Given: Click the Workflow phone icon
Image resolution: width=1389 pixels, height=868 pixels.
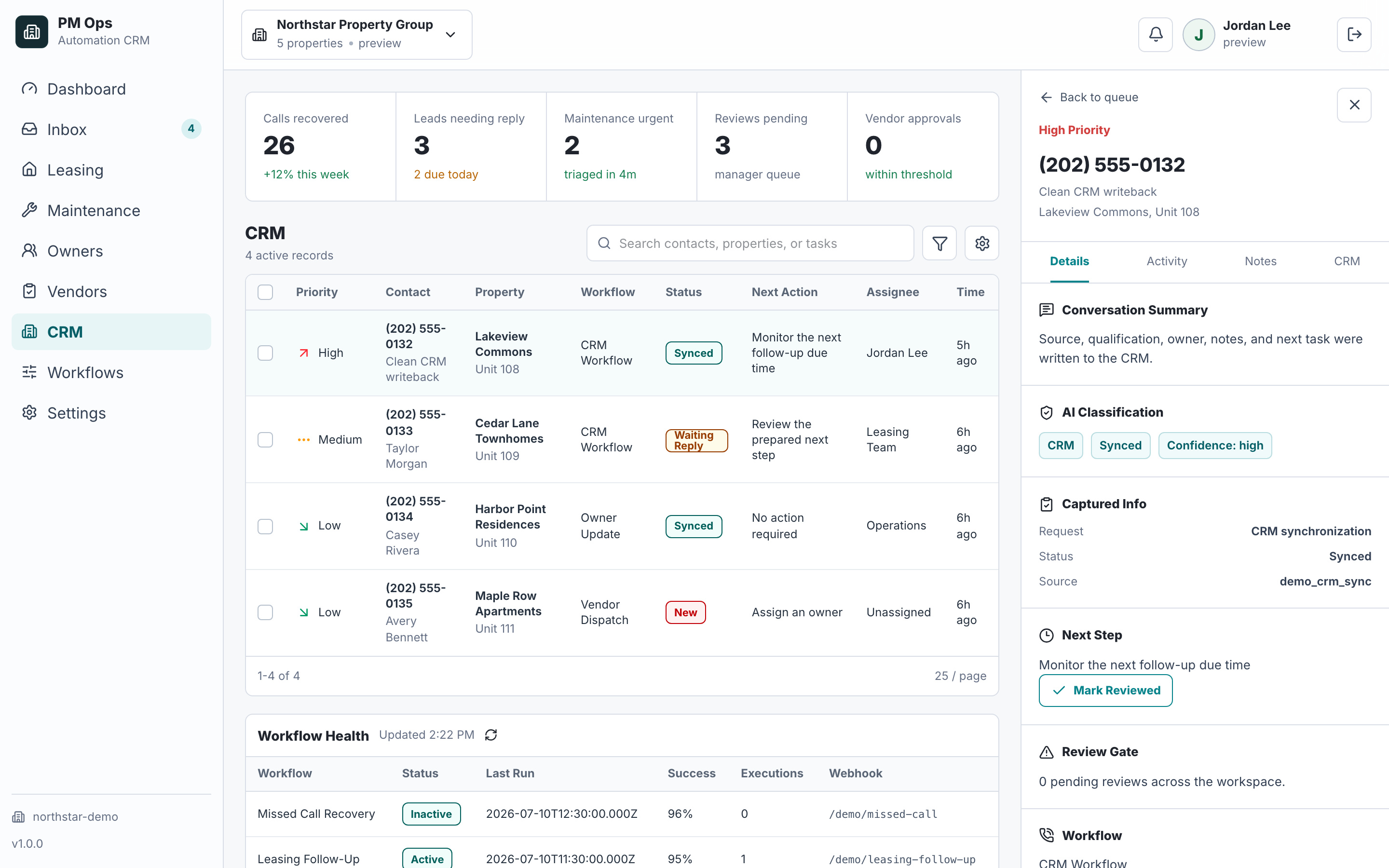Looking at the screenshot, I should pyautogui.click(x=1047, y=835).
